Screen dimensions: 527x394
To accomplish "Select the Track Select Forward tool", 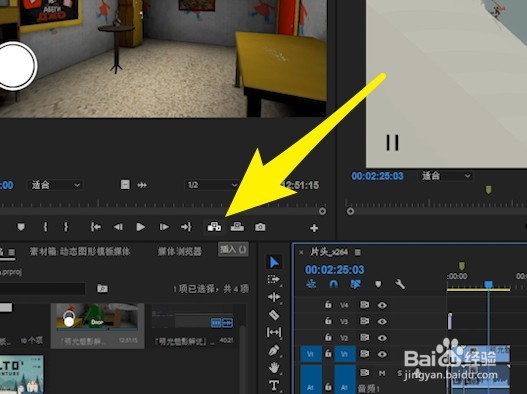I will pos(274,279).
